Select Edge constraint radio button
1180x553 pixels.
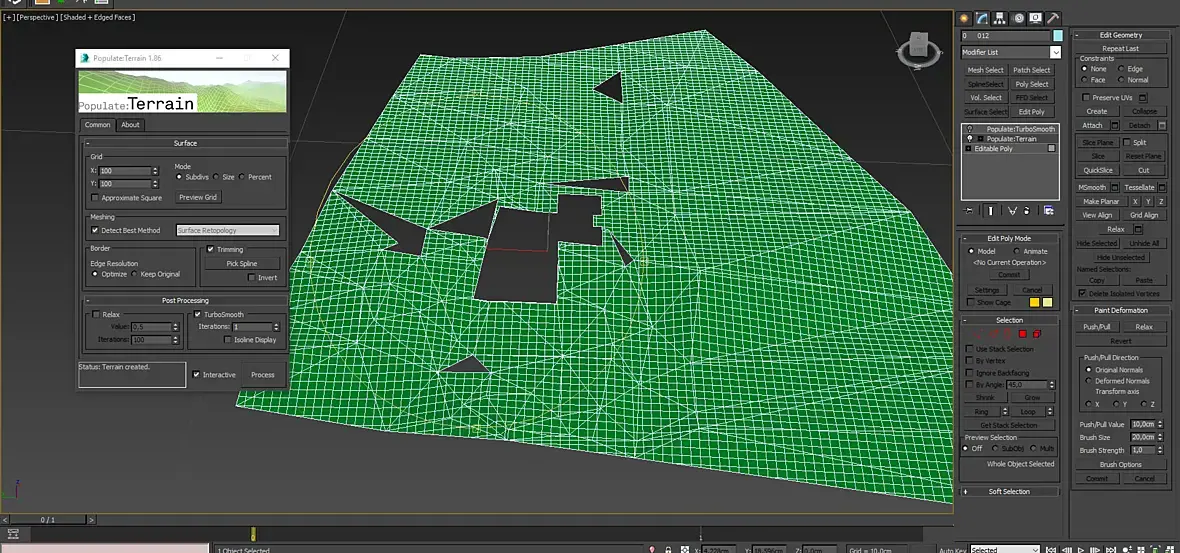1121,68
